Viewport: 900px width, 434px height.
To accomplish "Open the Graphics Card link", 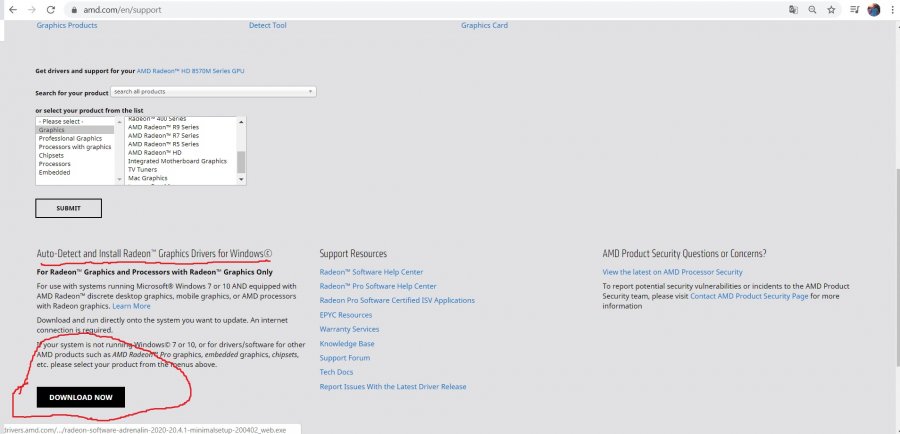I will coord(484,25).
